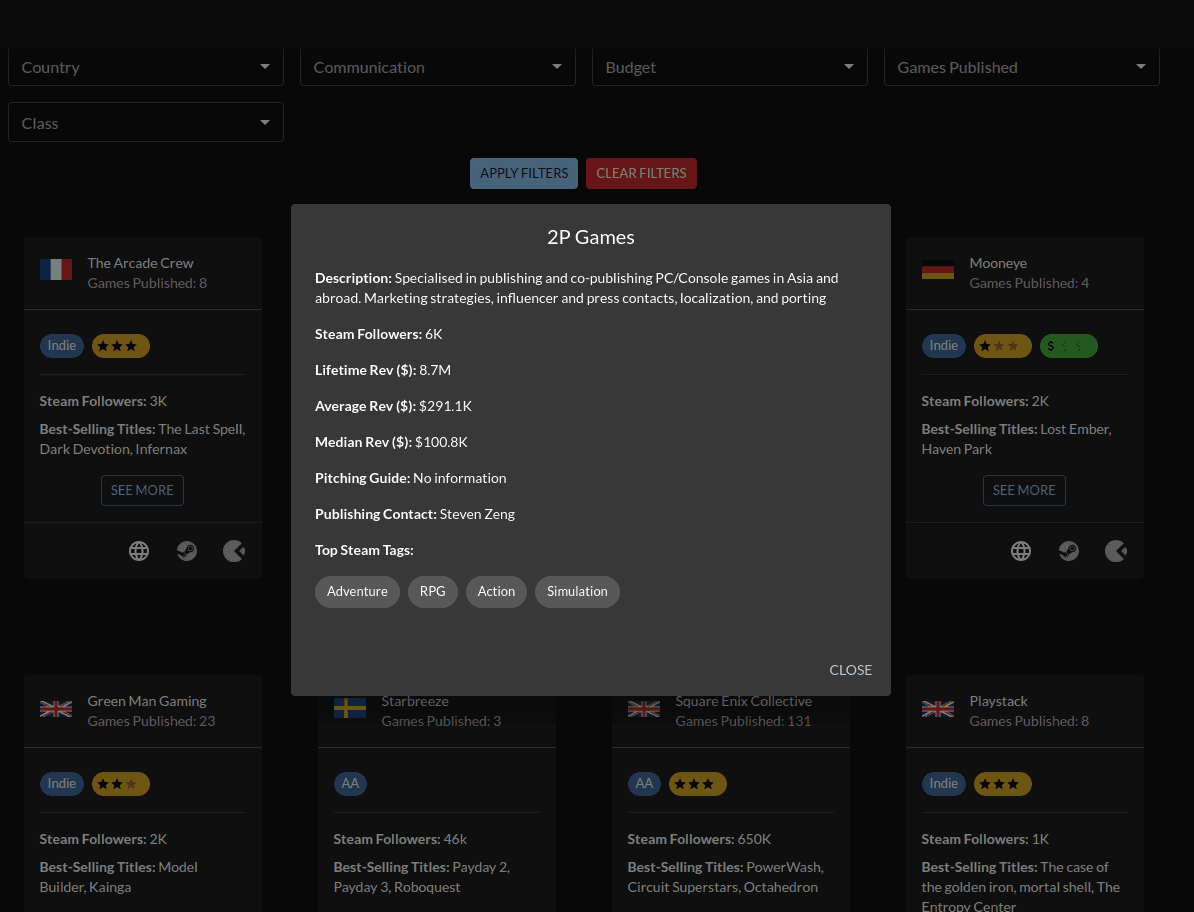Click the UK flag on Square Enix Collective
Image resolution: width=1194 pixels, height=912 pixels.
point(643,709)
